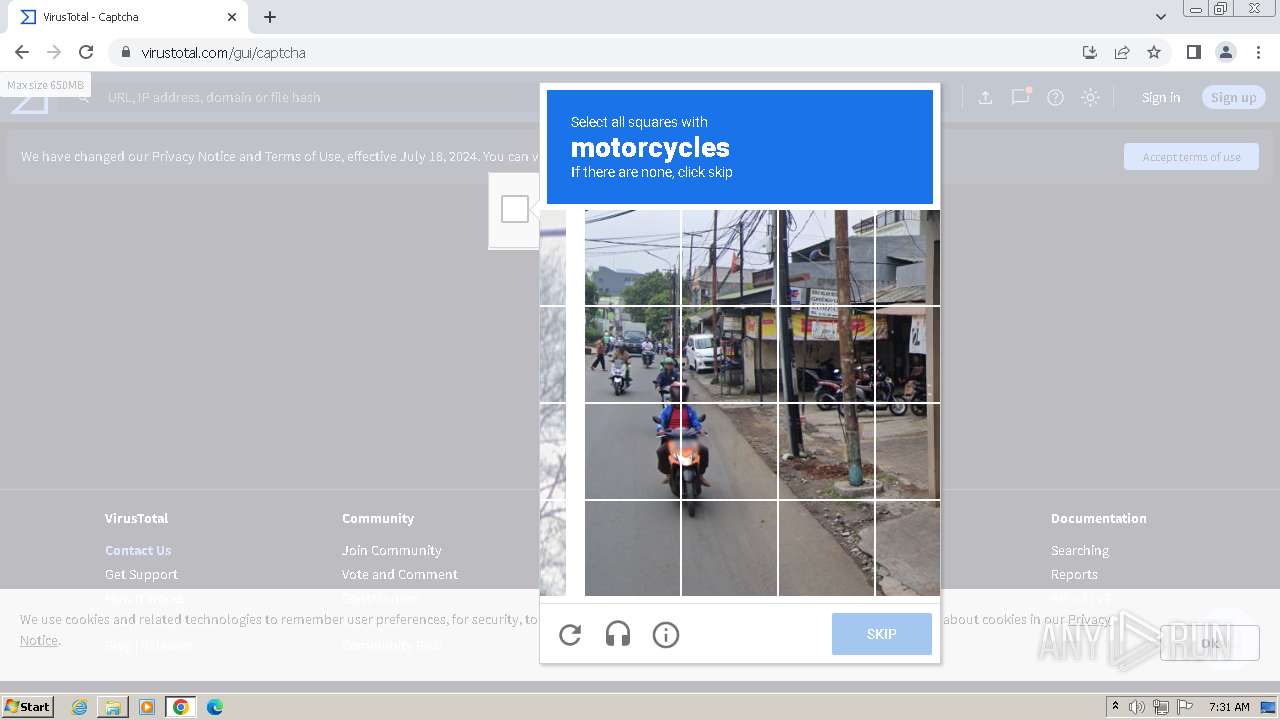Tick the reCAPTCHA checkbox

pos(515,209)
